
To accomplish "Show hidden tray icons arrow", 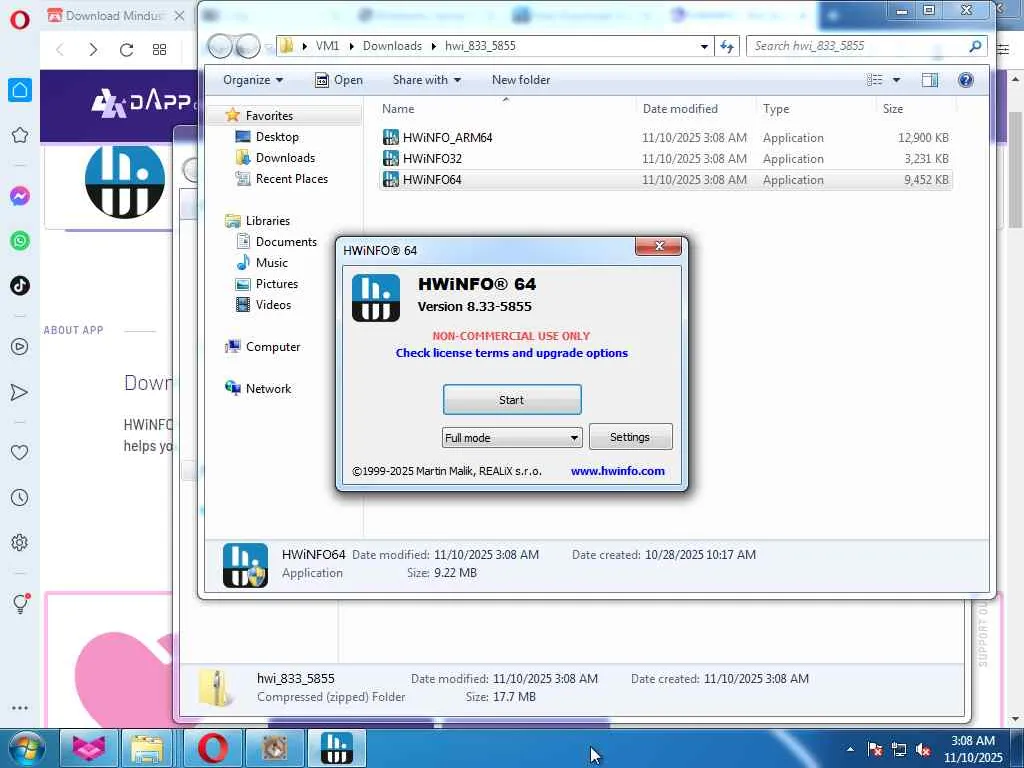I will click(850, 750).
